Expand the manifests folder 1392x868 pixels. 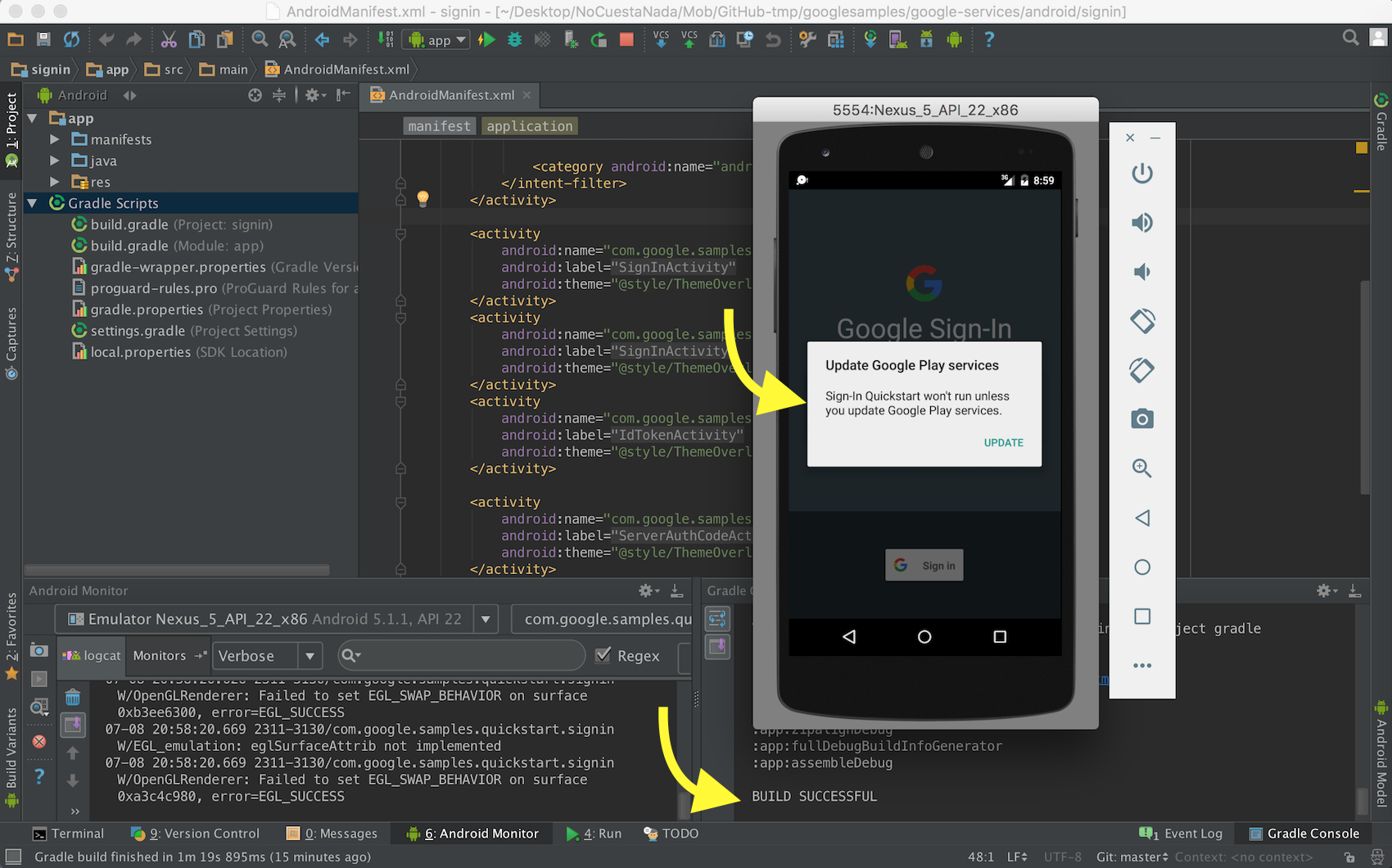55,139
